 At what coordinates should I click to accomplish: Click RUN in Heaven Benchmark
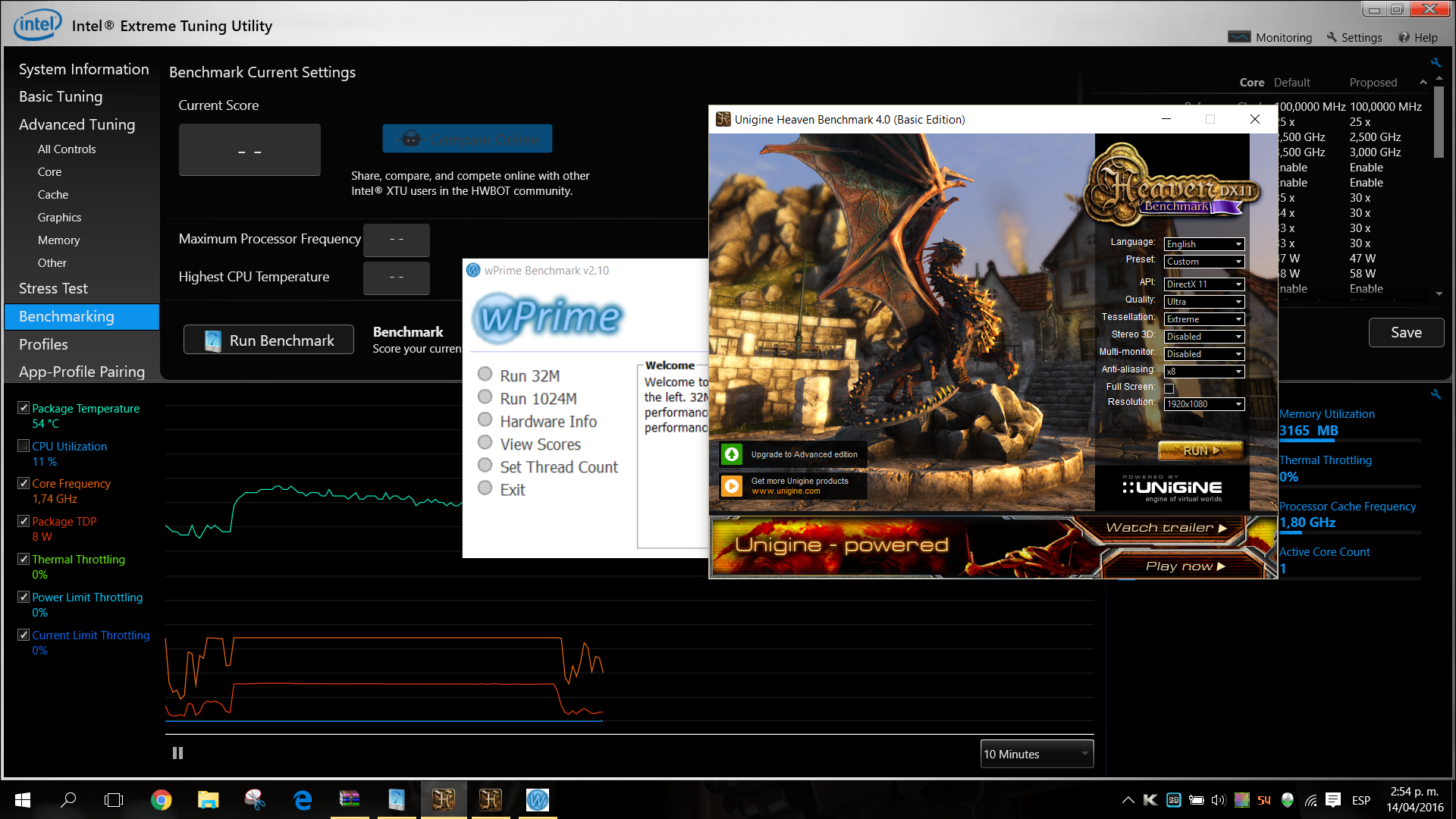pyautogui.click(x=1200, y=450)
